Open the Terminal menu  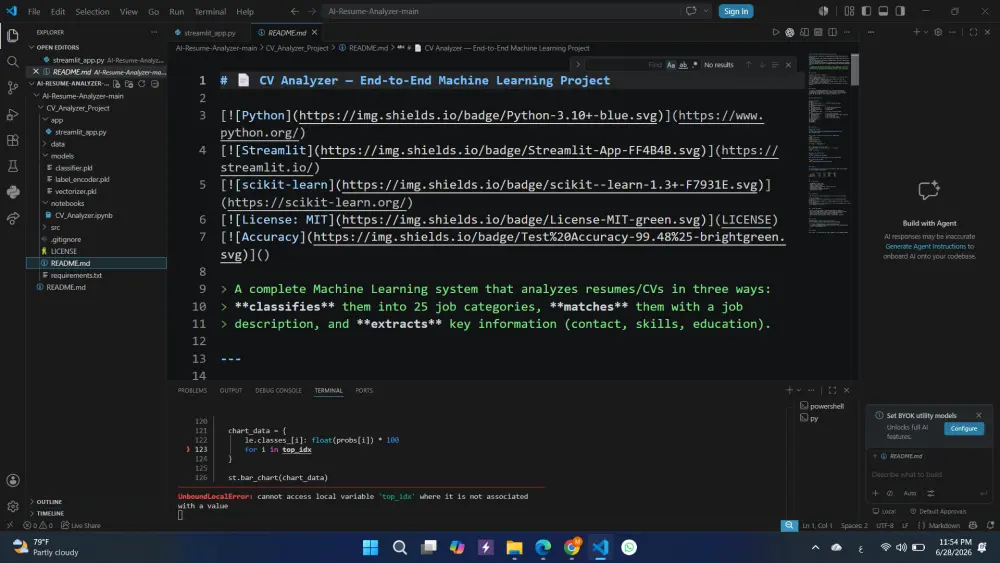click(x=210, y=11)
